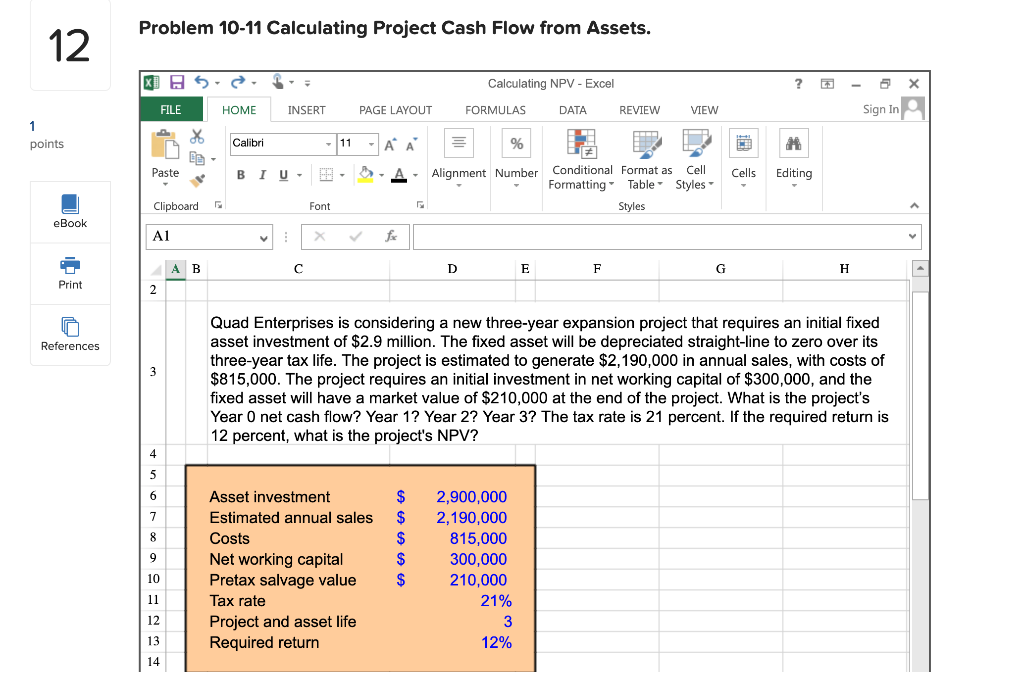Viewport: 1024px width, 679px height.
Task: Open the Insert Function (fx) dialog
Action: pyautogui.click(x=390, y=237)
